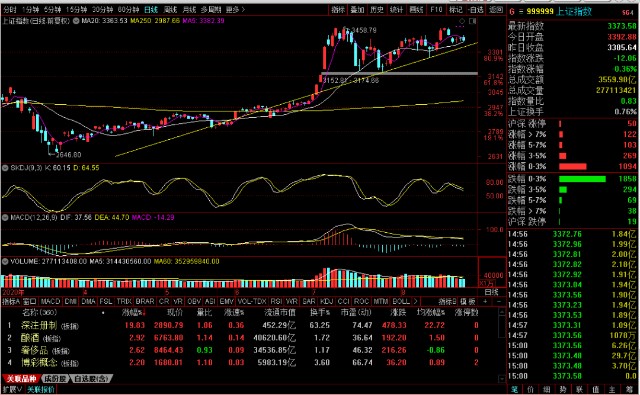Click the F10 button
The width and height of the screenshot is (640, 395).
tap(436, 9)
